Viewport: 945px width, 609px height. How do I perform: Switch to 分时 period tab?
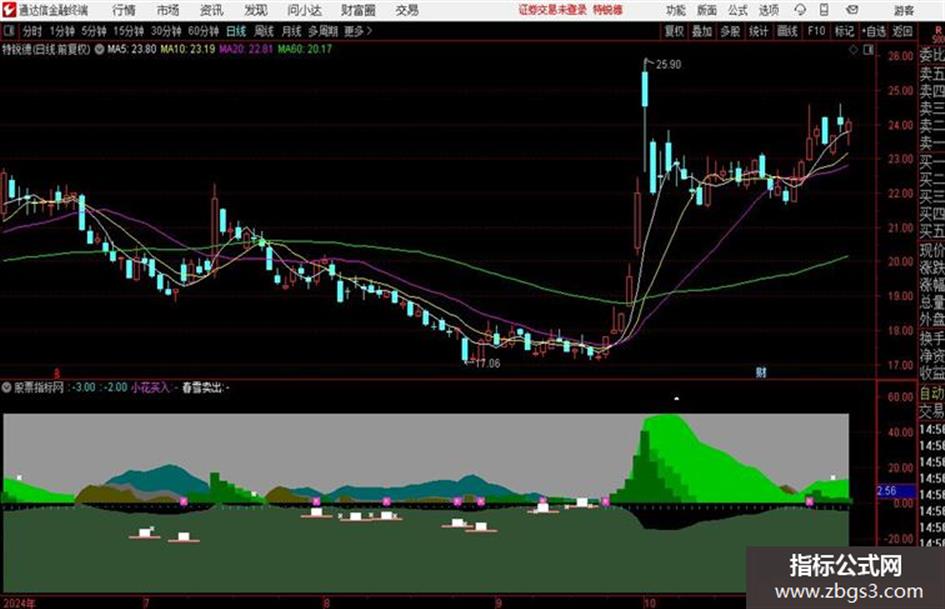pyautogui.click(x=33, y=31)
